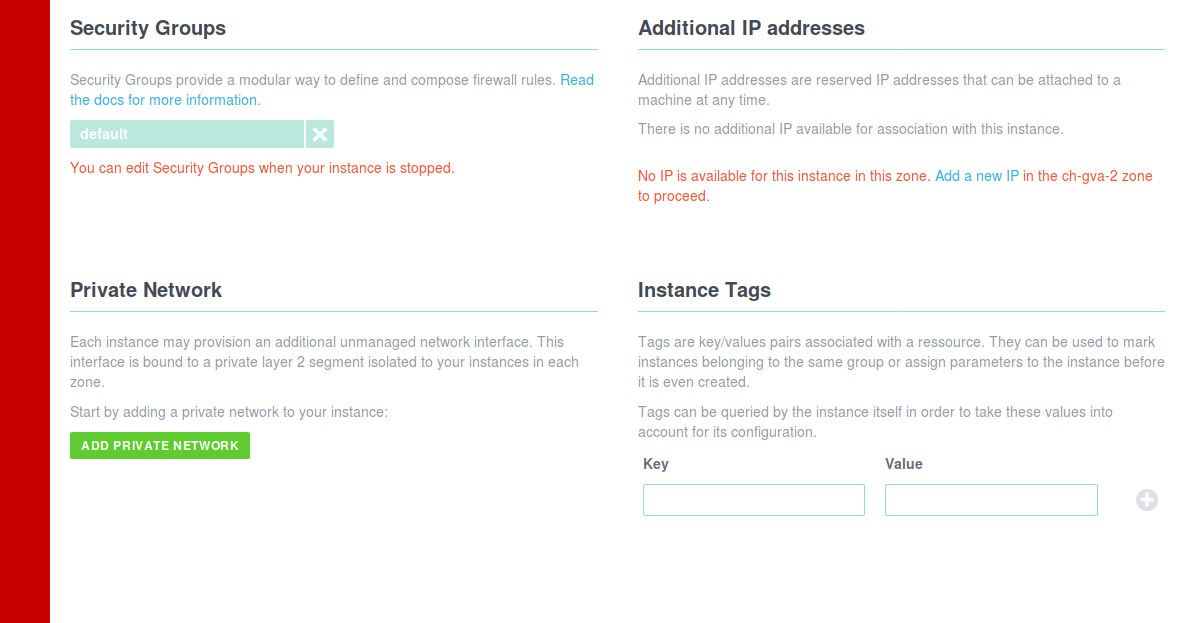Viewport: 1185px width, 623px height.
Task: Click the Value column label
Action: tap(904, 464)
